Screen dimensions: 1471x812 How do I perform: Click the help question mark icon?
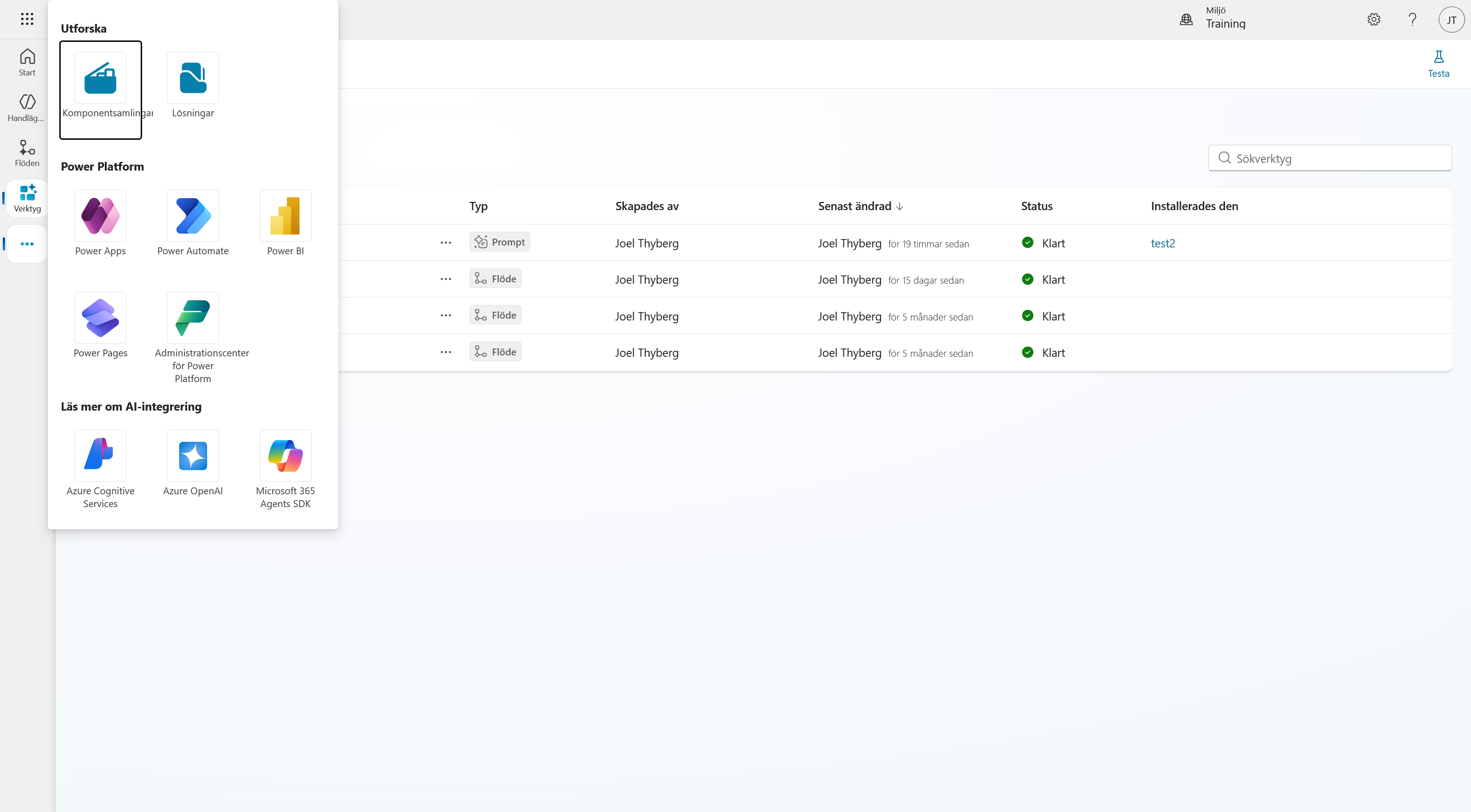[x=1412, y=19]
